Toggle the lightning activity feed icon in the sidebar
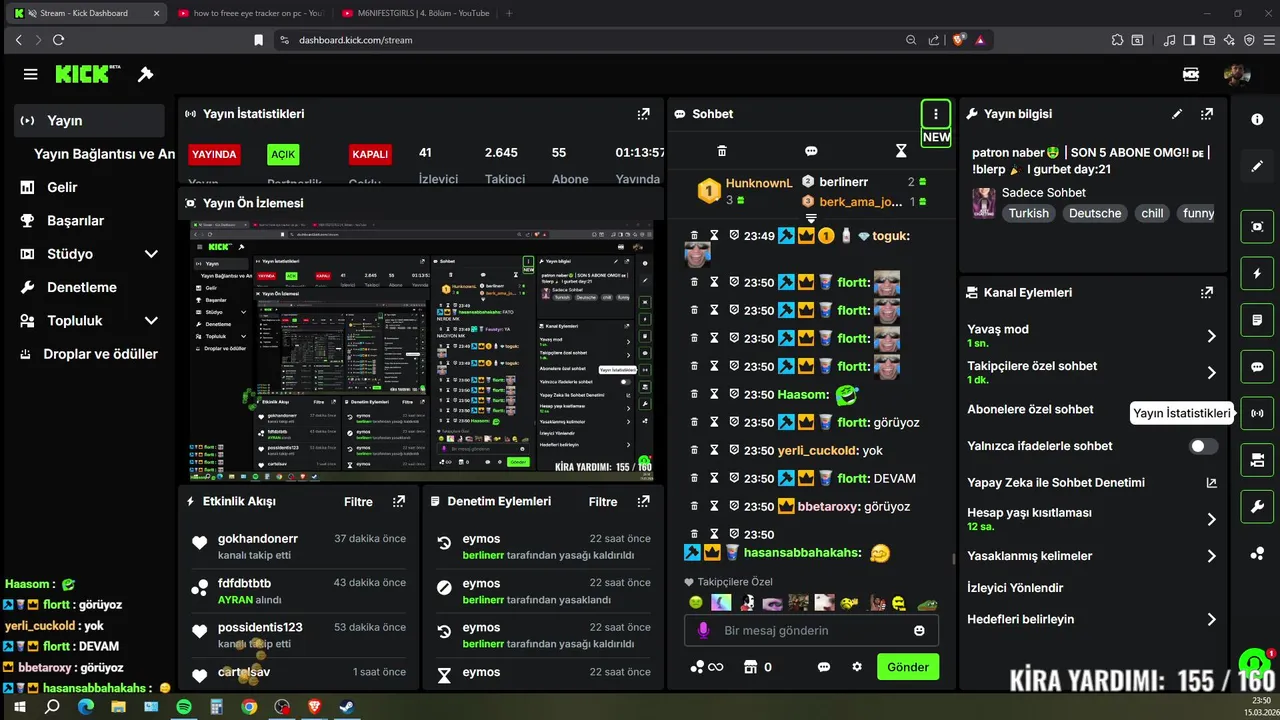This screenshot has height=720, width=1280. [1257, 273]
